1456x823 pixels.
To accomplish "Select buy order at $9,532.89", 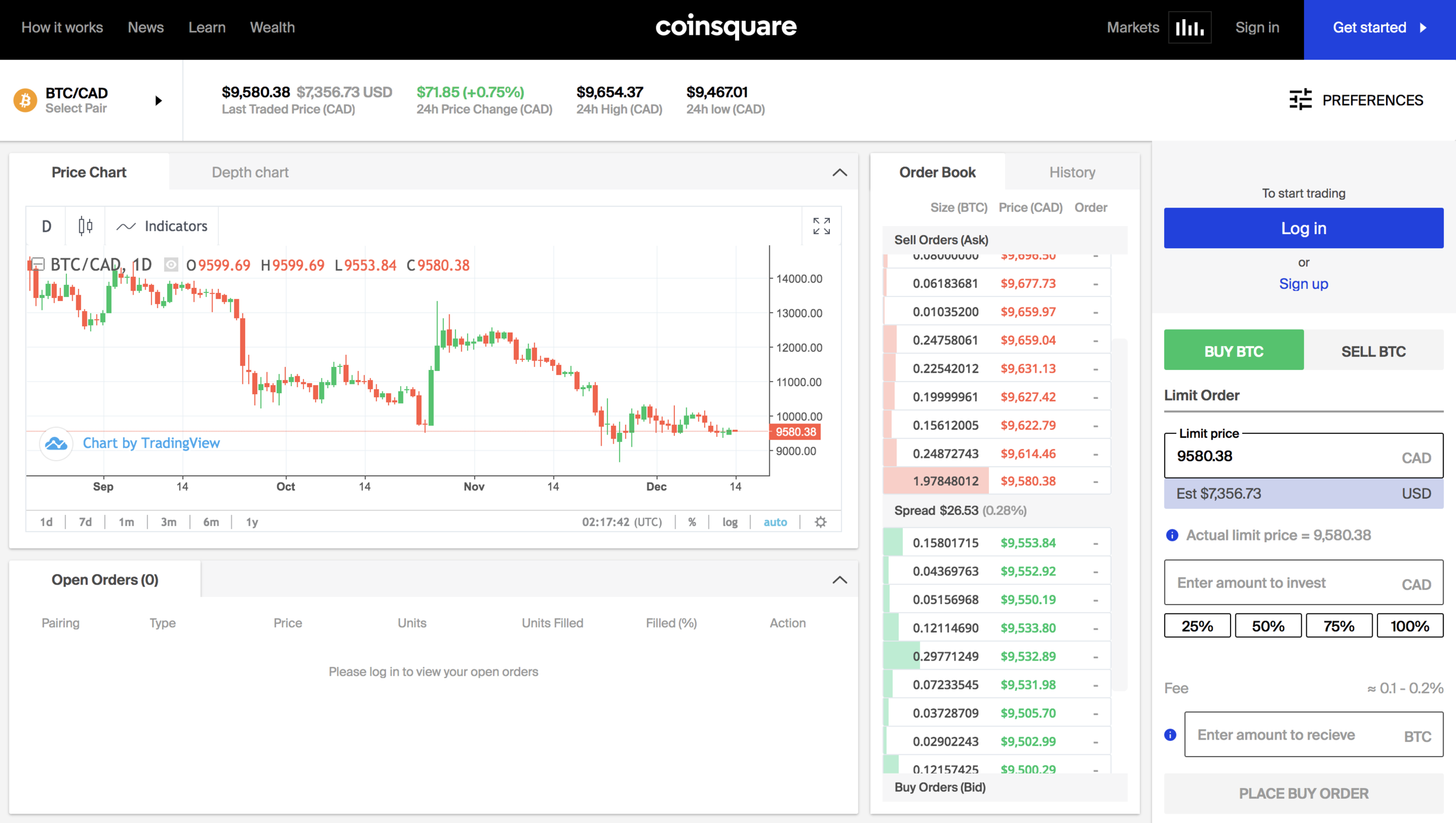I will click(996, 656).
